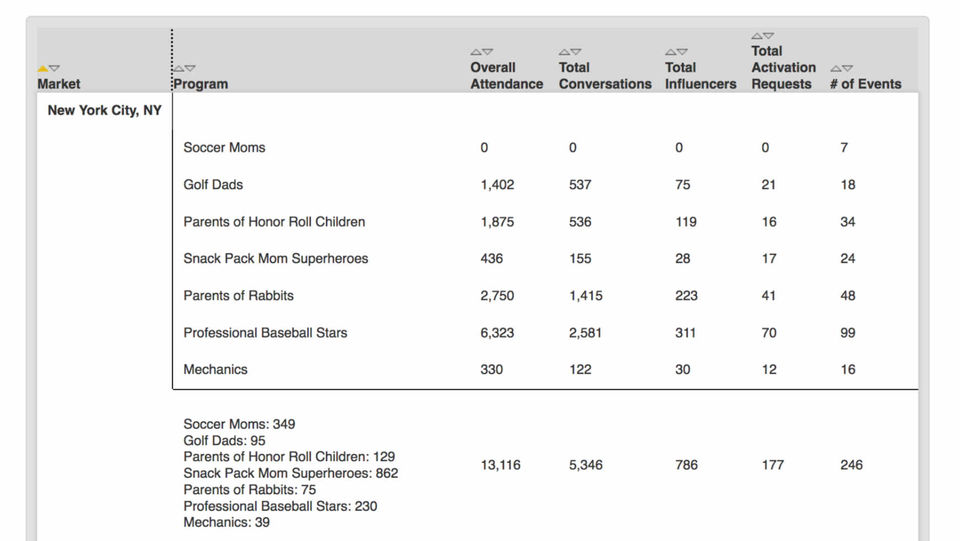Sort Total Influencers descending
The image size is (960, 541).
(682, 52)
